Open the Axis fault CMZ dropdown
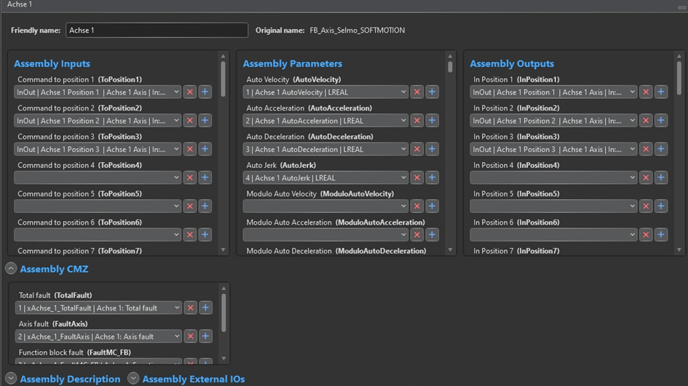The width and height of the screenshot is (688, 386). (98, 336)
